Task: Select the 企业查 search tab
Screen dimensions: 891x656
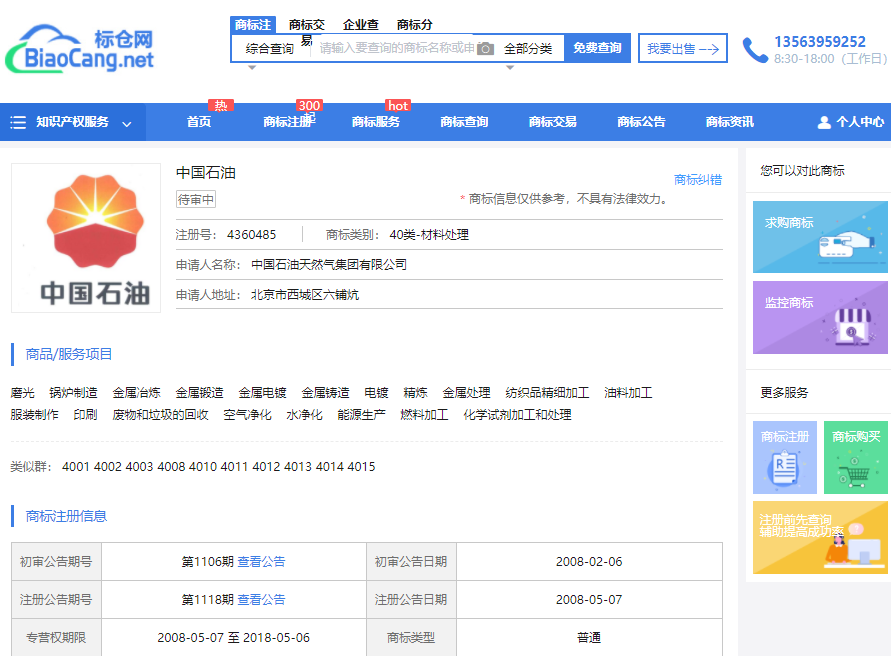Action: click(x=361, y=24)
